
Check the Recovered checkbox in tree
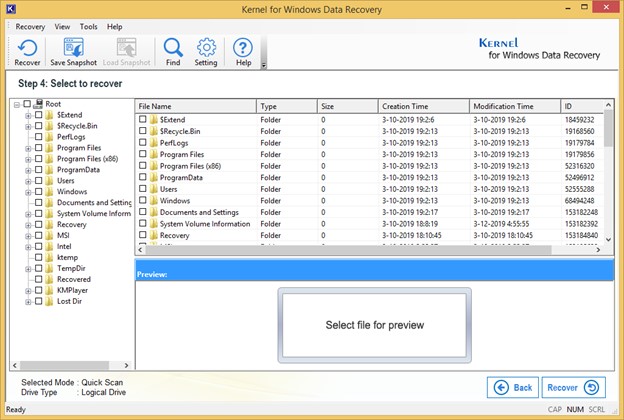point(38,279)
